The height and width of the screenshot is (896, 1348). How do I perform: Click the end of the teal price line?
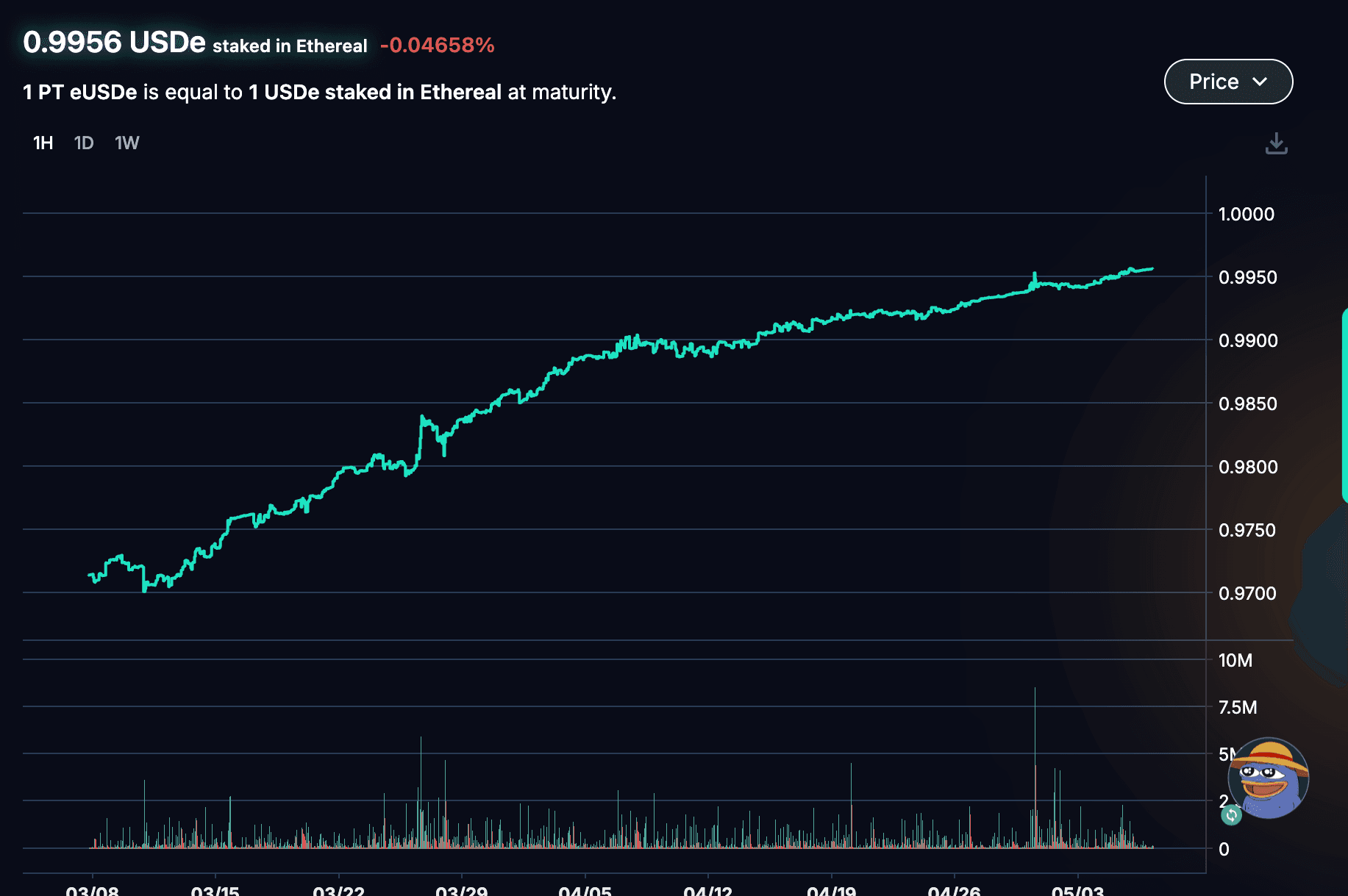pos(1152,269)
